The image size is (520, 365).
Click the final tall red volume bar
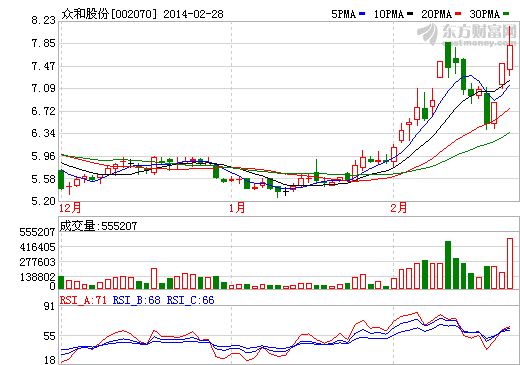(x=510, y=263)
